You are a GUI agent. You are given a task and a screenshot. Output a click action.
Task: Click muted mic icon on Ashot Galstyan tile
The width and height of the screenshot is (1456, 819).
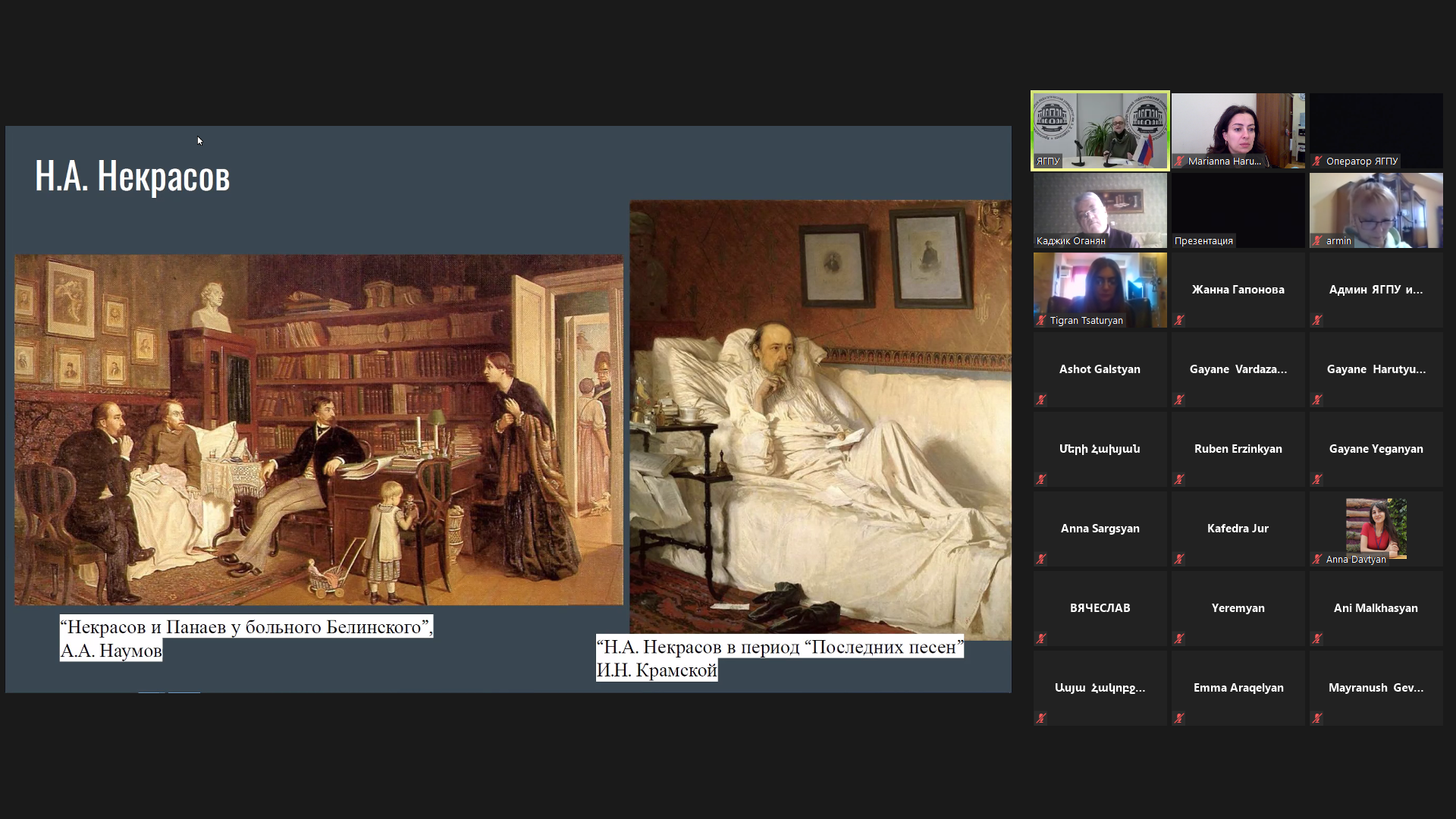[x=1041, y=400]
